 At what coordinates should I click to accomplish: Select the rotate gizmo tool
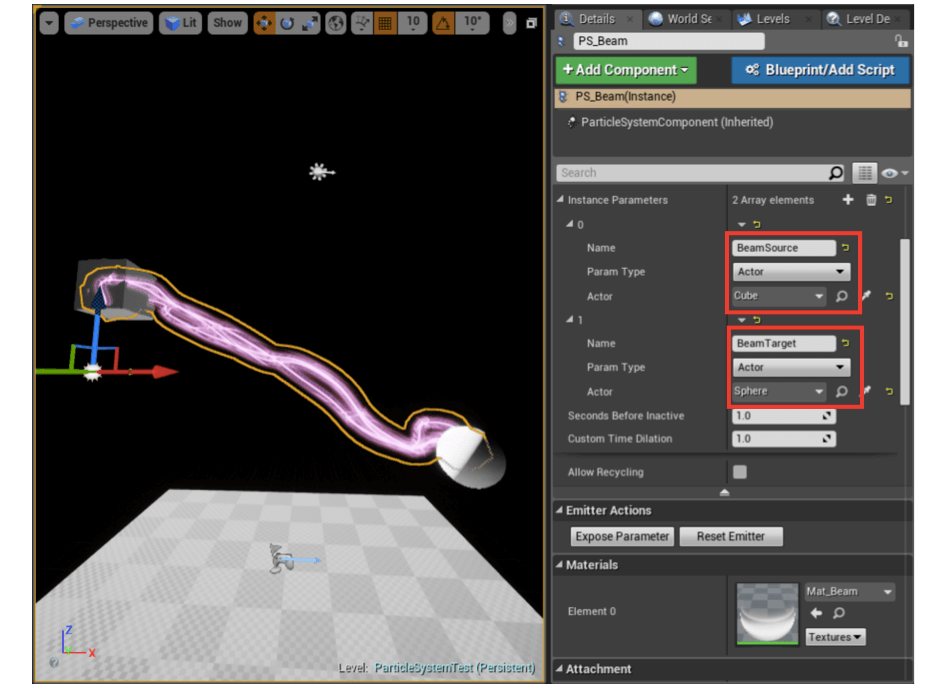(x=287, y=23)
